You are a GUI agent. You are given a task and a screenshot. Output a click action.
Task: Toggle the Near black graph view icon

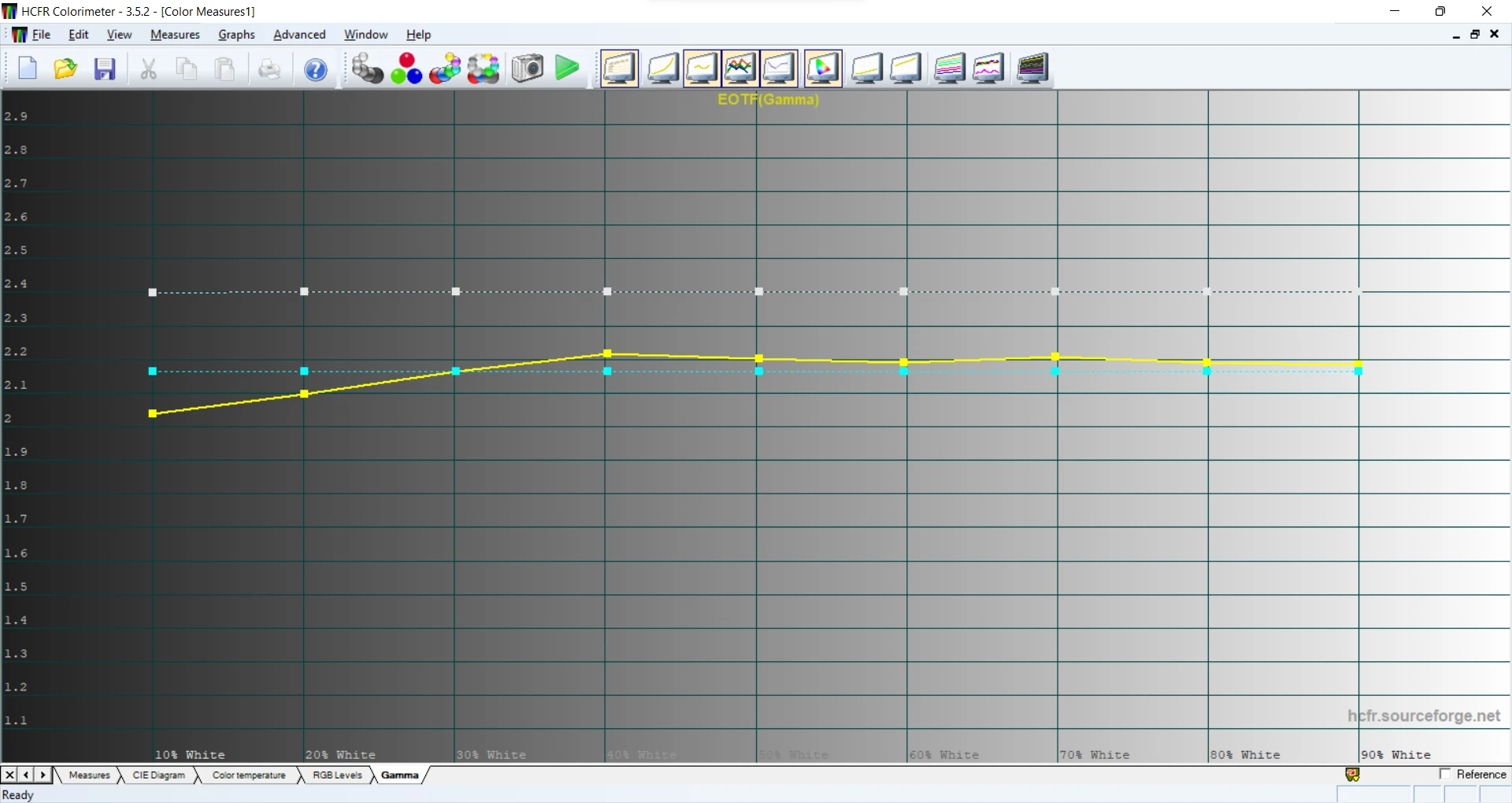coord(866,68)
